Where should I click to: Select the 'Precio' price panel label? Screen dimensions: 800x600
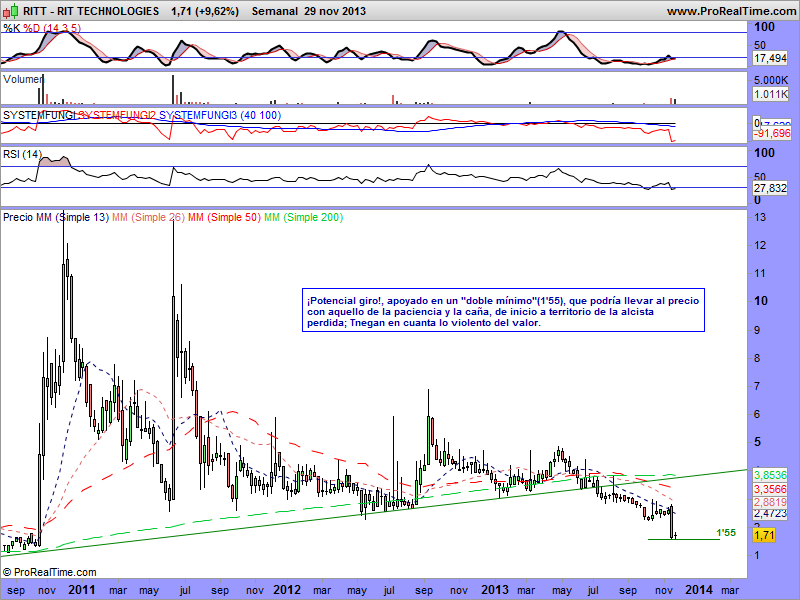(x=18, y=217)
